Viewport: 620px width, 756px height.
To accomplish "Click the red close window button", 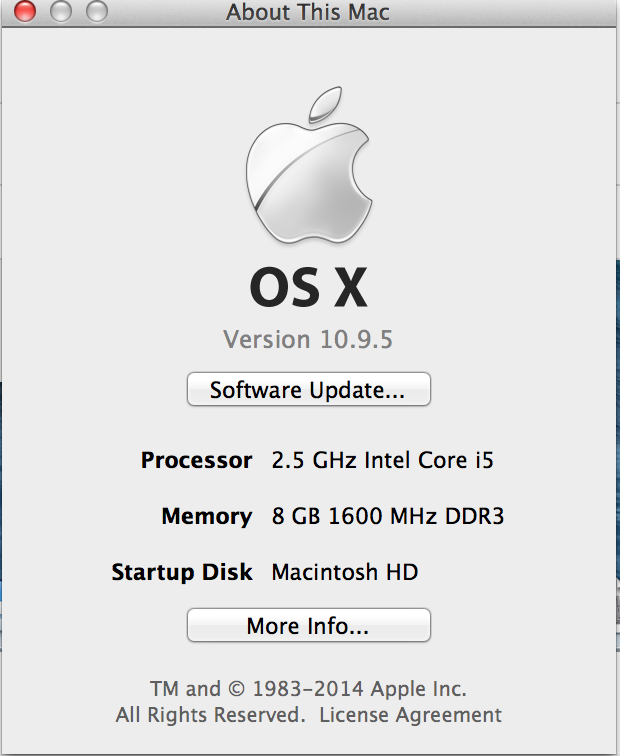I will [x=25, y=12].
